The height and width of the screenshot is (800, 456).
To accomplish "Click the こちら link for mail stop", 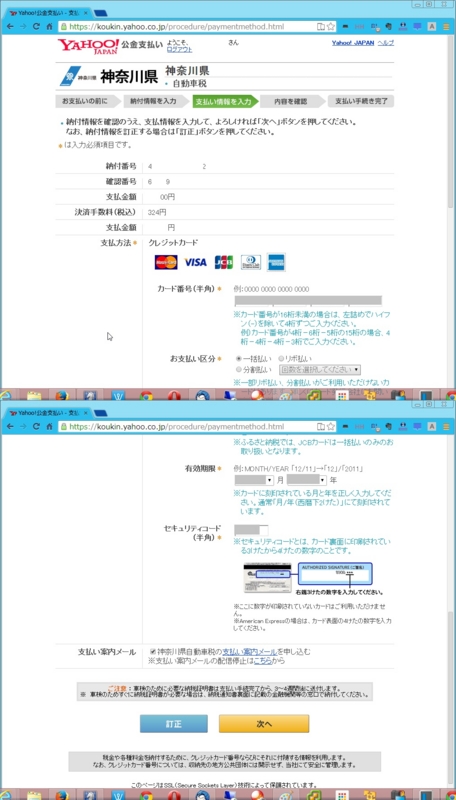I will (262, 661).
